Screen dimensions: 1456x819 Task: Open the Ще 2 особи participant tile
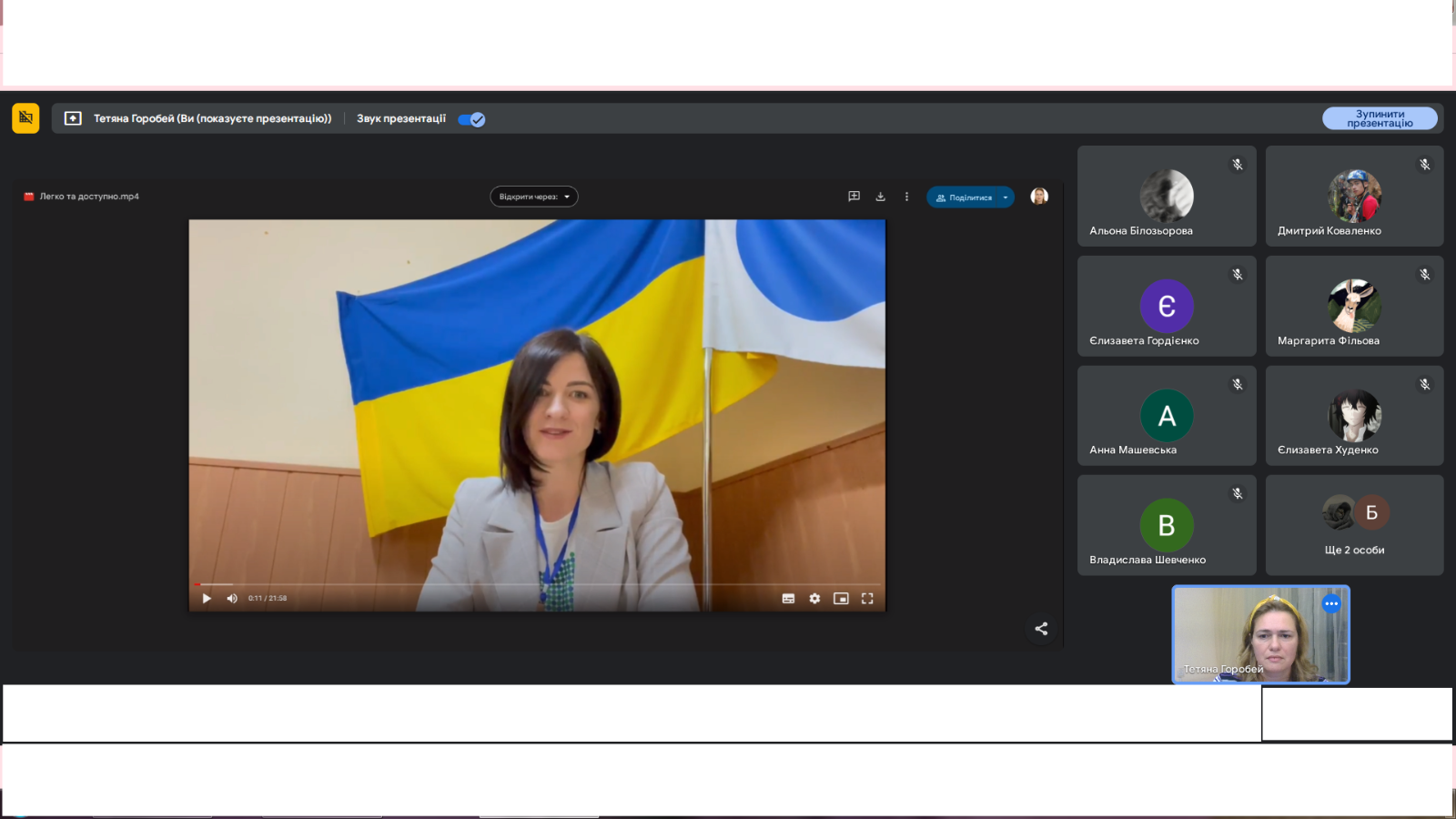(x=1354, y=525)
